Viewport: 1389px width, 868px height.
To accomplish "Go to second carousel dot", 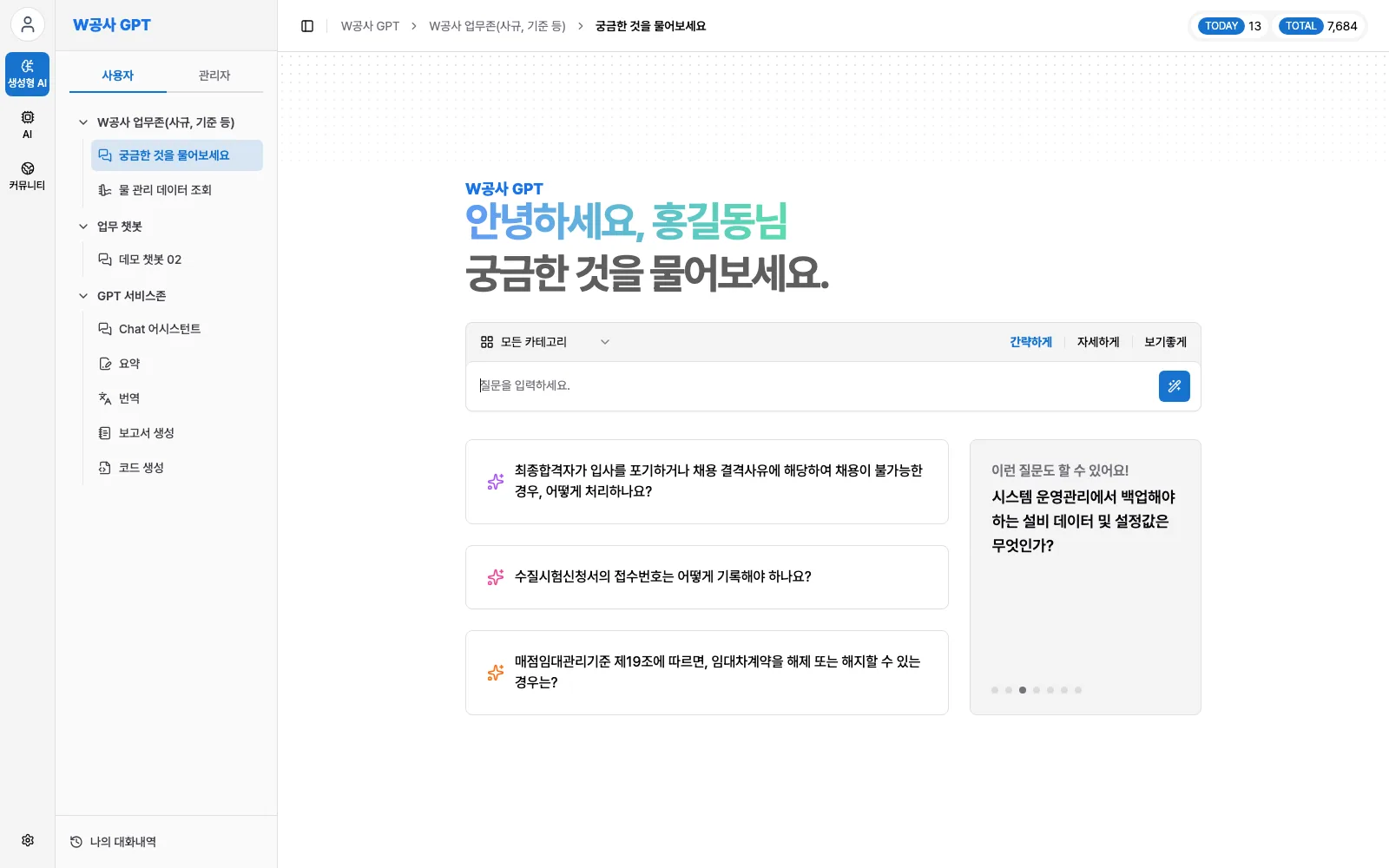I will coord(1009,690).
